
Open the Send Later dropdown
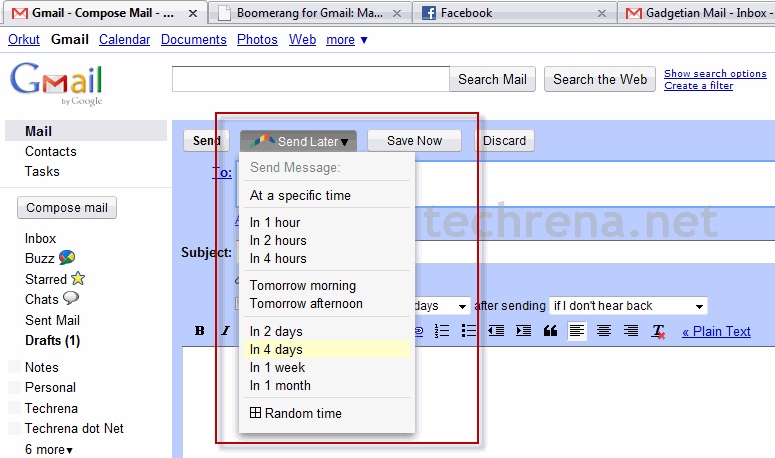click(x=299, y=141)
